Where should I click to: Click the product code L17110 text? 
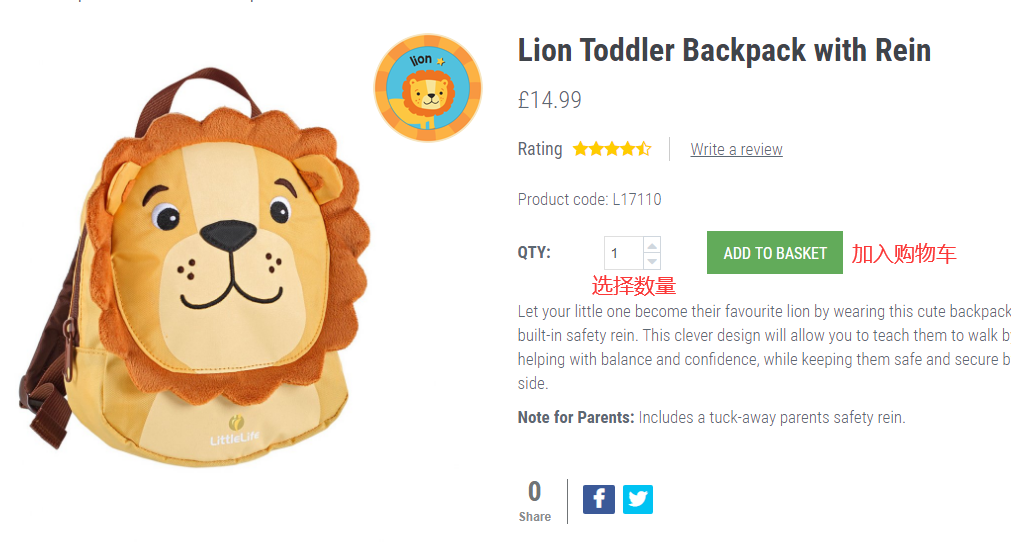[x=589, y=199]
